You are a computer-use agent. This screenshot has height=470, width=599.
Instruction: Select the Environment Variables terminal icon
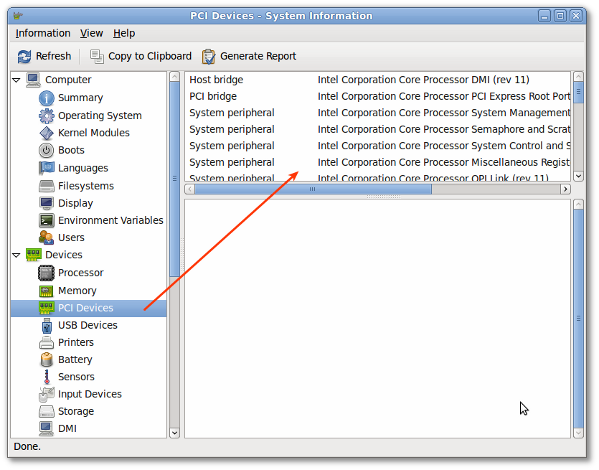(46, 220)
